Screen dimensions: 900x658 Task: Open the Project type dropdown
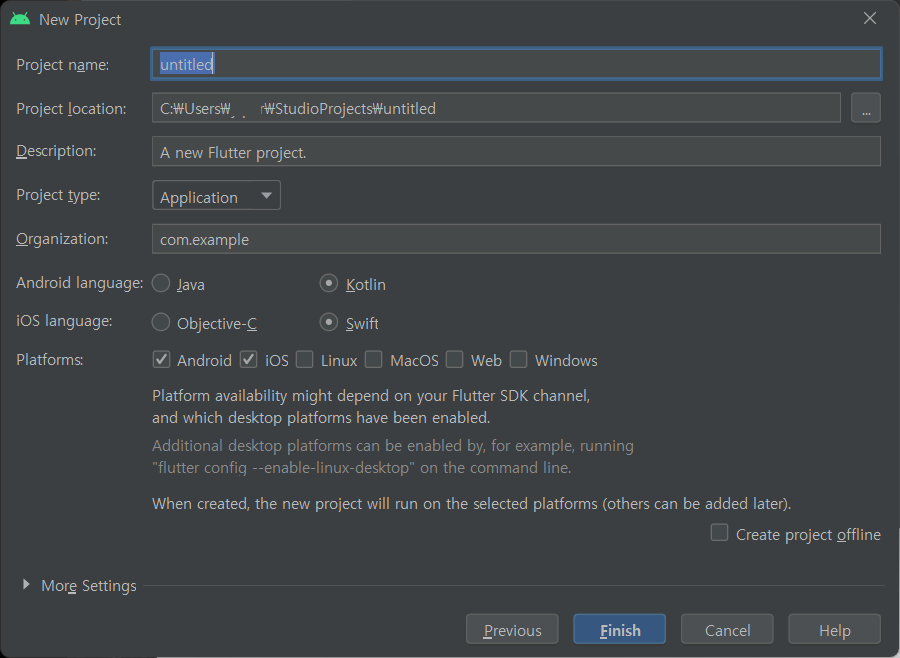216,196
